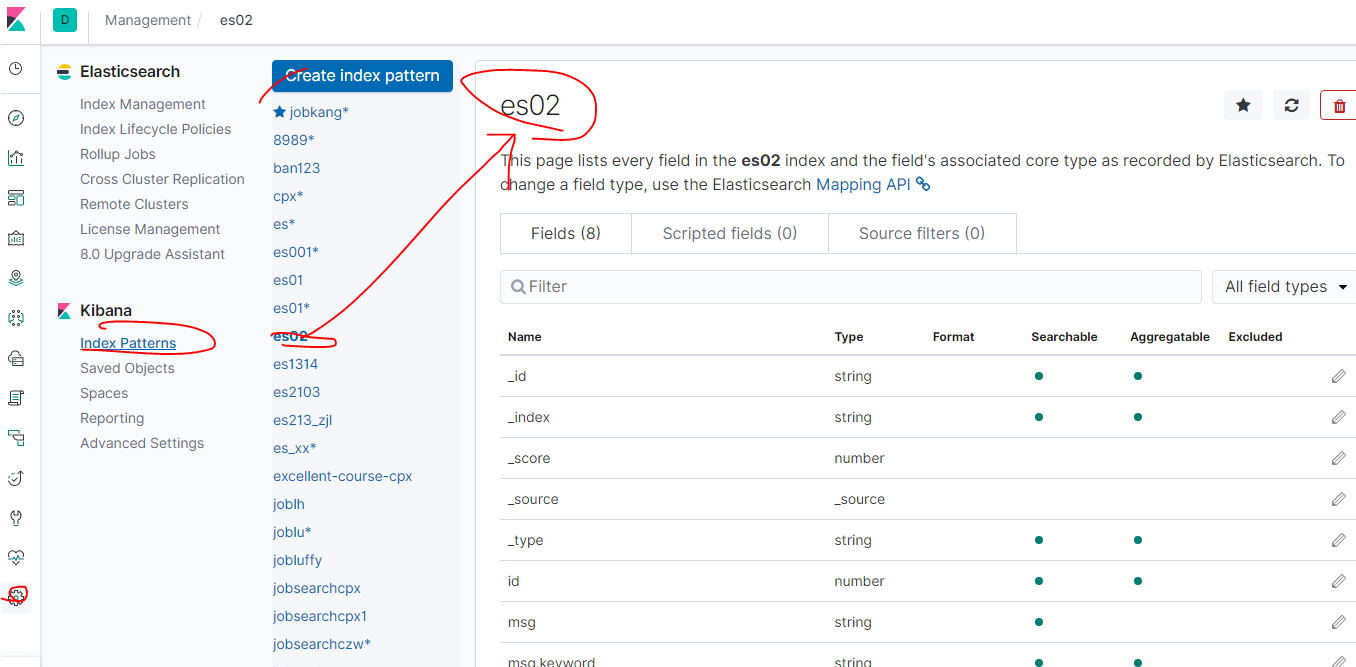Open Cross Cluster Replication
Image resolution: width=1356 pixels, height=667 pixels.
(162, 179)
